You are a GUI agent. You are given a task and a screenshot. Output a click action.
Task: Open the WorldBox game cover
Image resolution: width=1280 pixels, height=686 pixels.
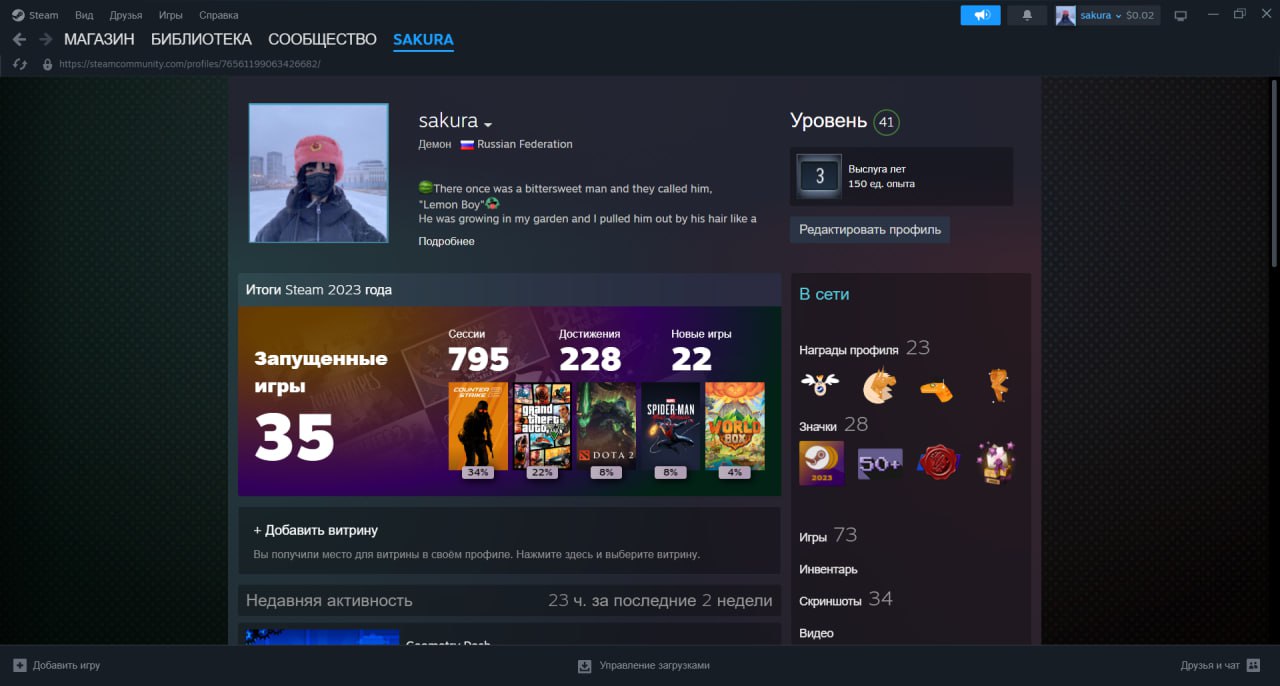tap(735, 426)
